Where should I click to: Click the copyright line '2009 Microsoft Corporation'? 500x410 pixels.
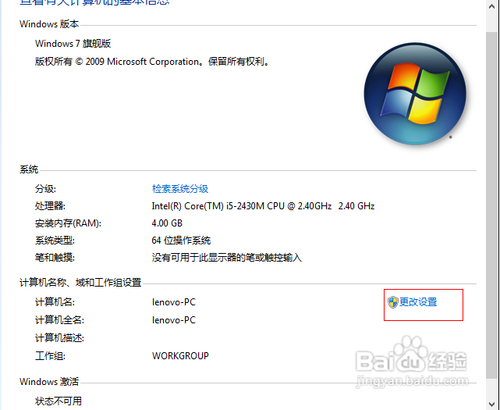[x=142, y=62]
